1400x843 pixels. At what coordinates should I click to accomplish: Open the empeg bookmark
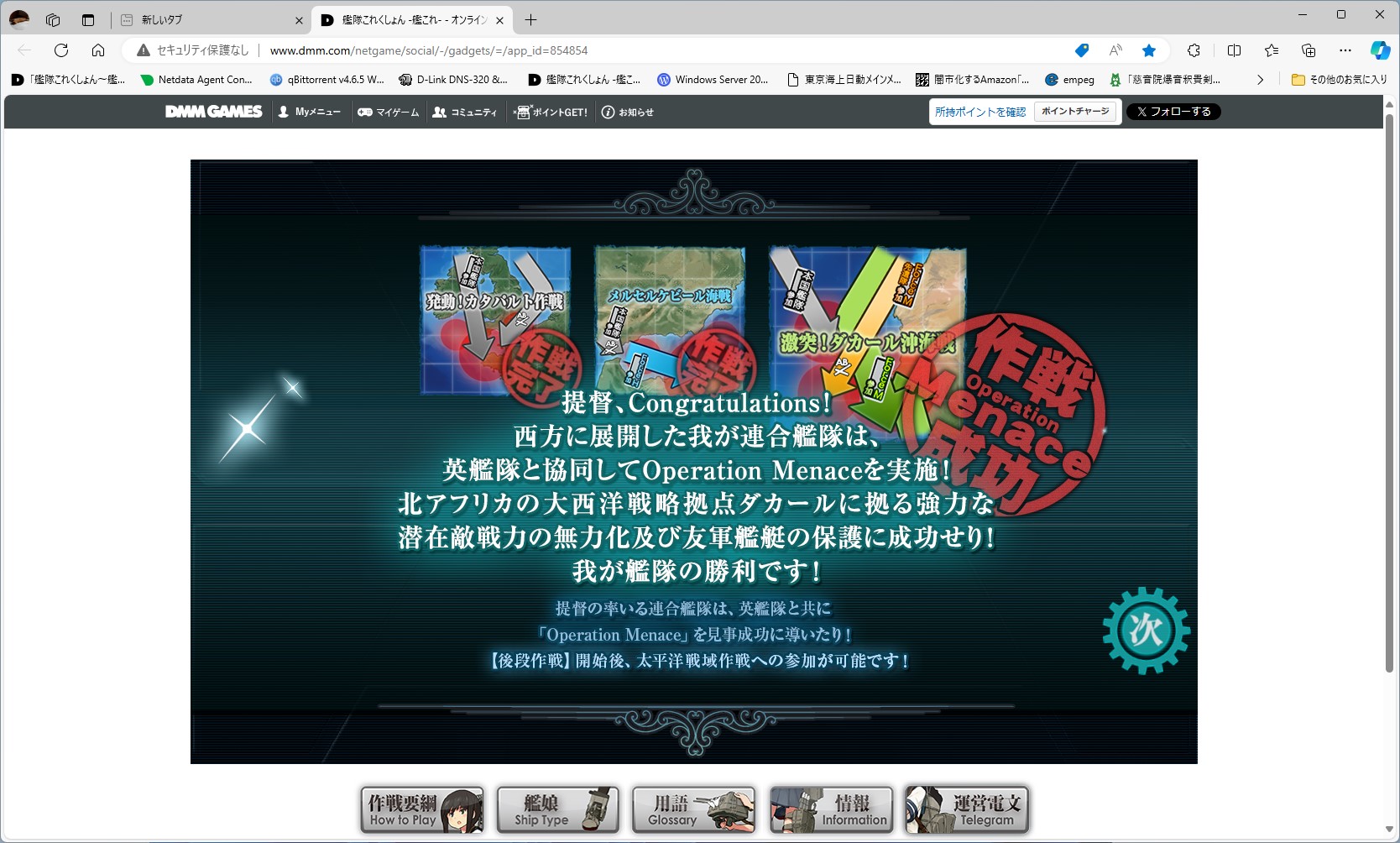(x=1070, y=80)
